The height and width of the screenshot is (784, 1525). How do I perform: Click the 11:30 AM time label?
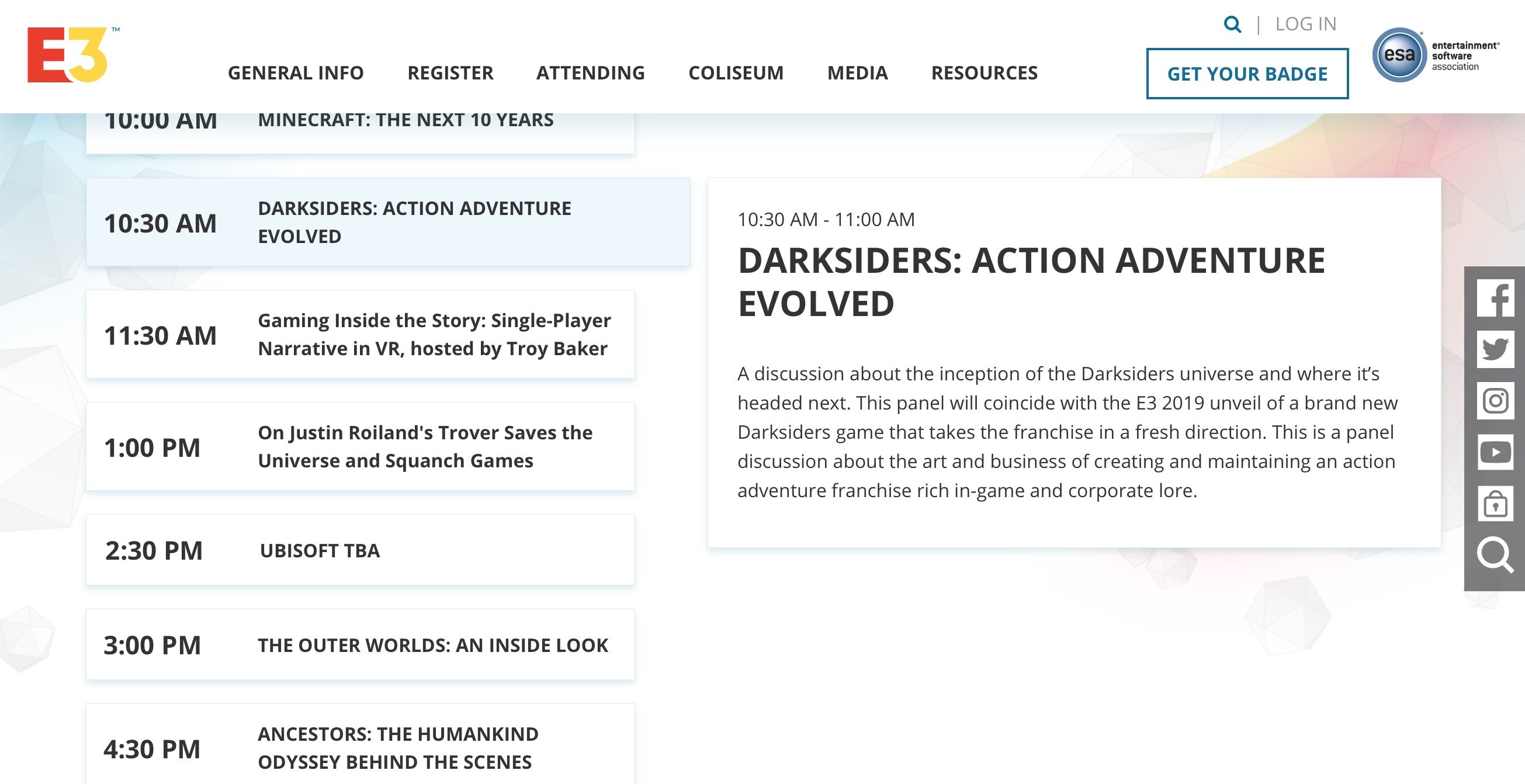[x=161, y=335]
